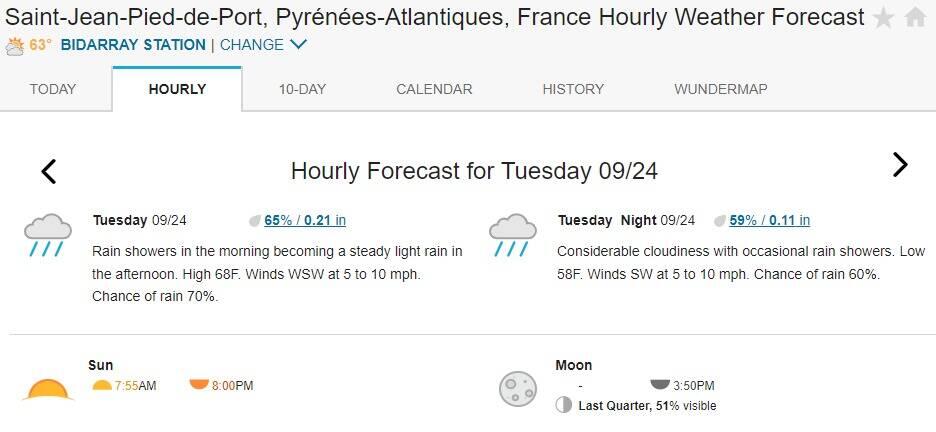Click the home icon beside the title
Image resolution: width=936 pixels, height=432 pixels.
coord(915,17)
